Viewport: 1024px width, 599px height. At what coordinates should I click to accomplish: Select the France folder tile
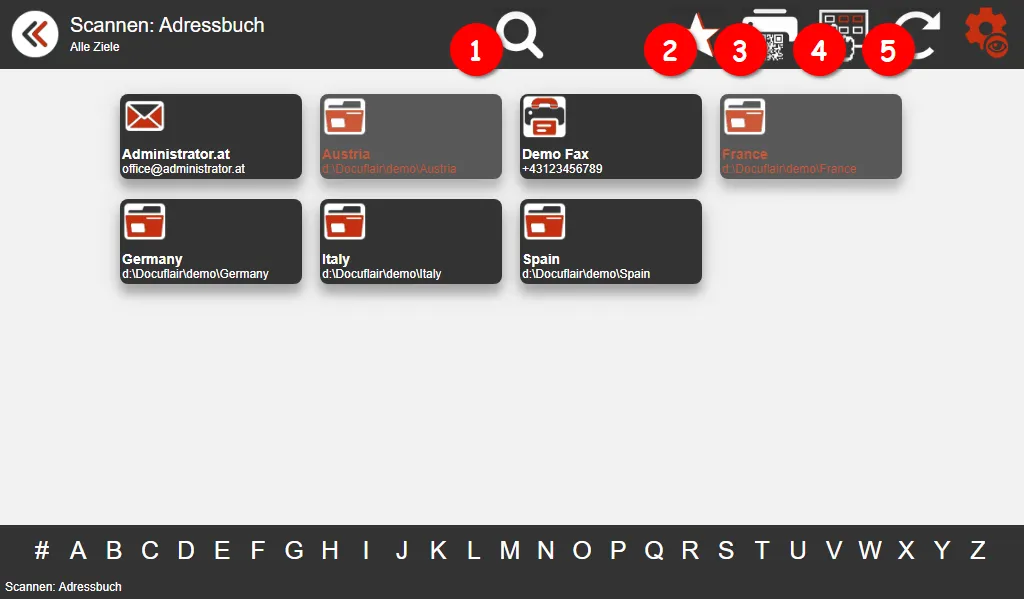pos(810,136)
